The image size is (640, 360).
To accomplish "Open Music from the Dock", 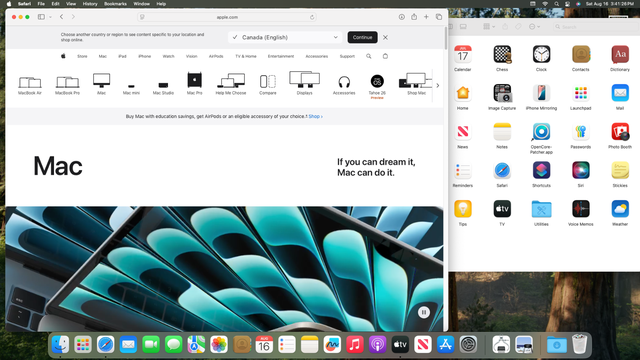I will (x=355, y=345).
